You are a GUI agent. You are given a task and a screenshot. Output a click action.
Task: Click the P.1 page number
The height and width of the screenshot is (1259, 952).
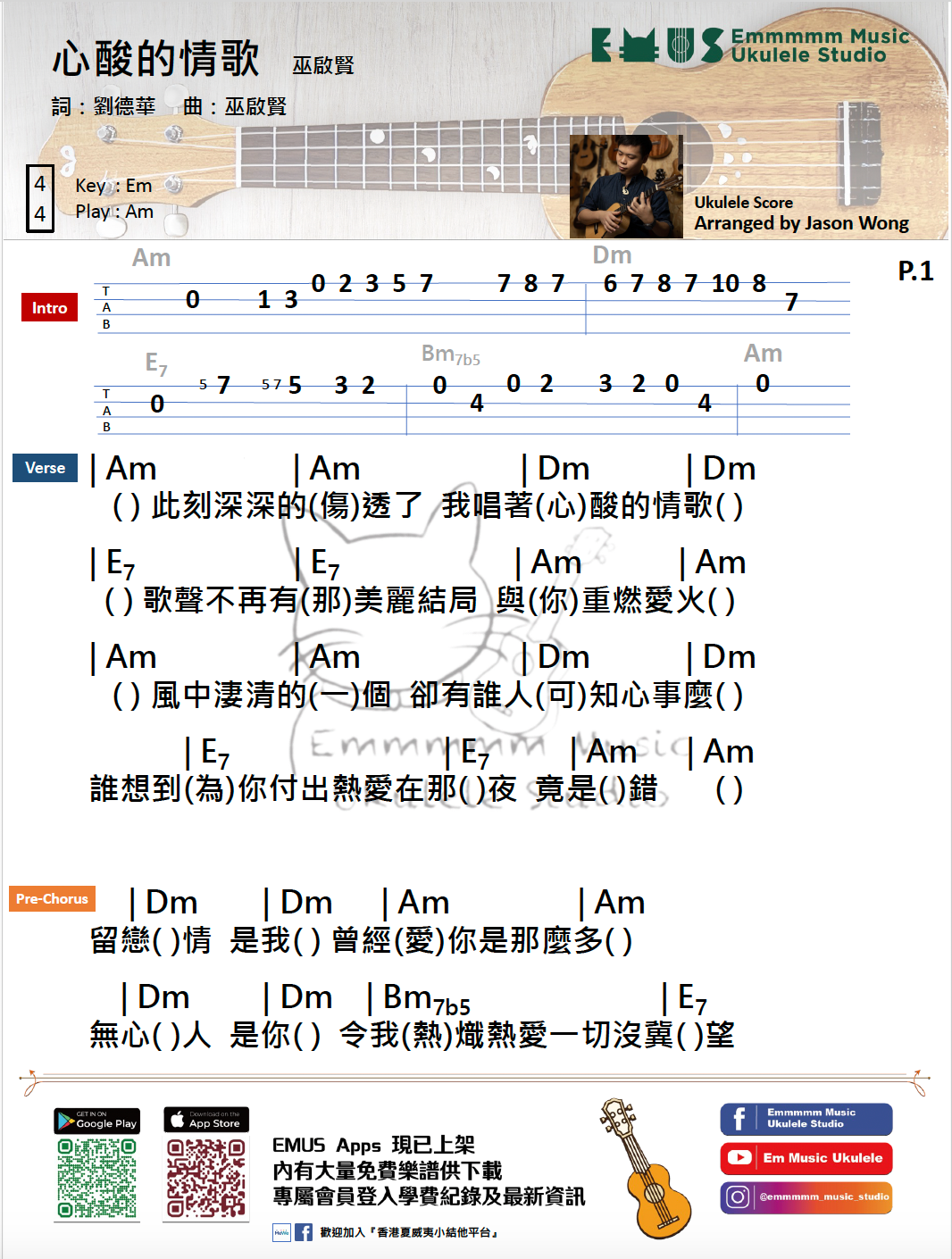click(915, 271)
